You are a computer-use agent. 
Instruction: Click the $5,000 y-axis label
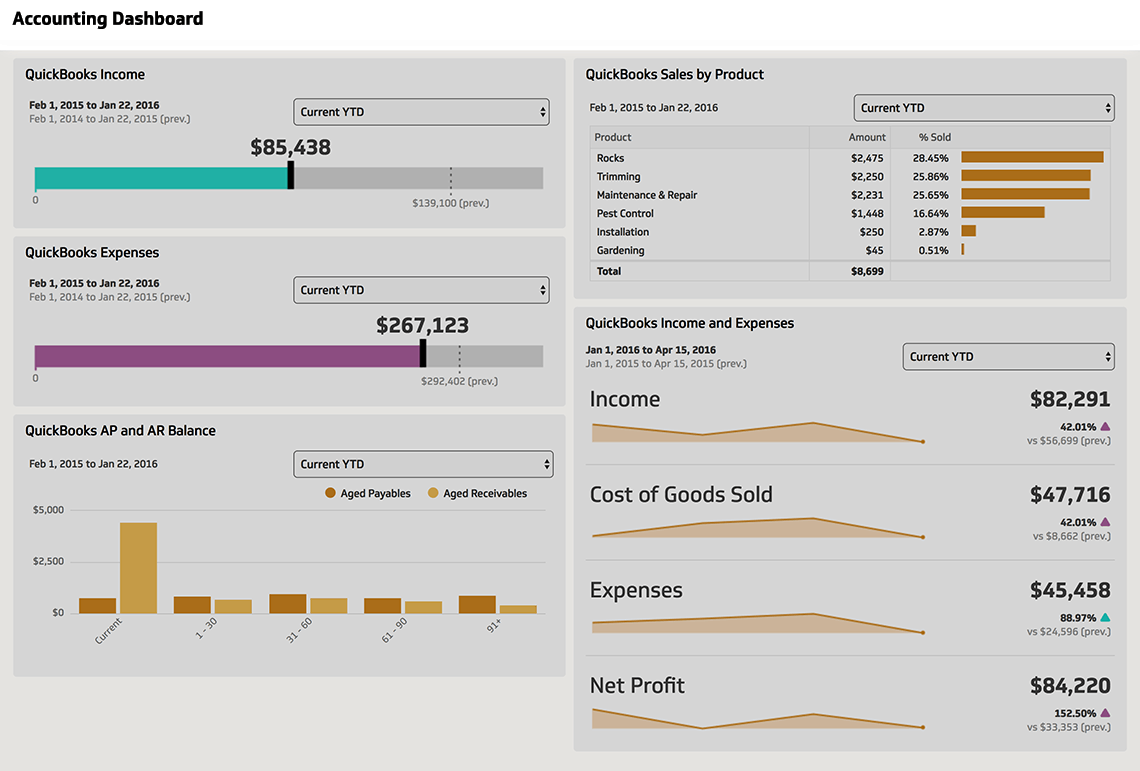48,510
